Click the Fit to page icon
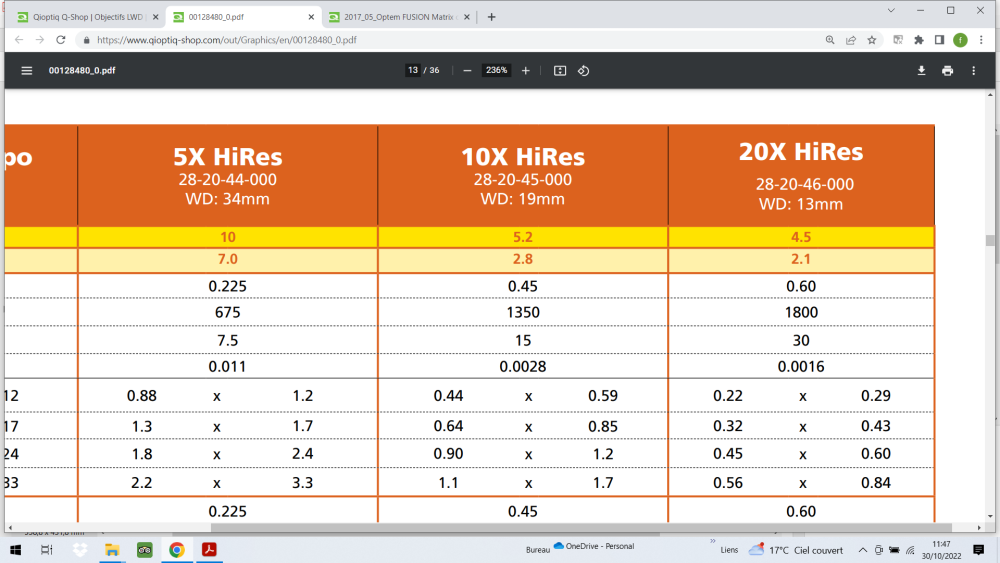 (x=560, y=71)
